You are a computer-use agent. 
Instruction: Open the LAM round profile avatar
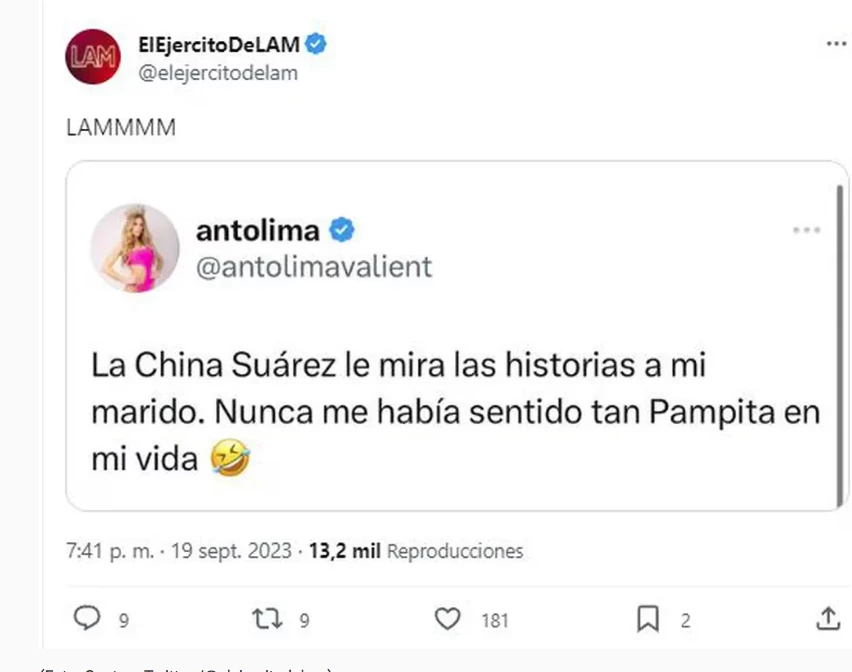pyautogui.click(x=93, y=56)
